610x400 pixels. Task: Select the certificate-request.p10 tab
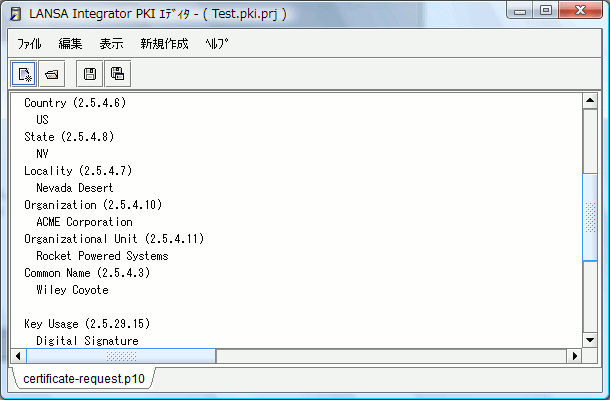tap(84, 378)
